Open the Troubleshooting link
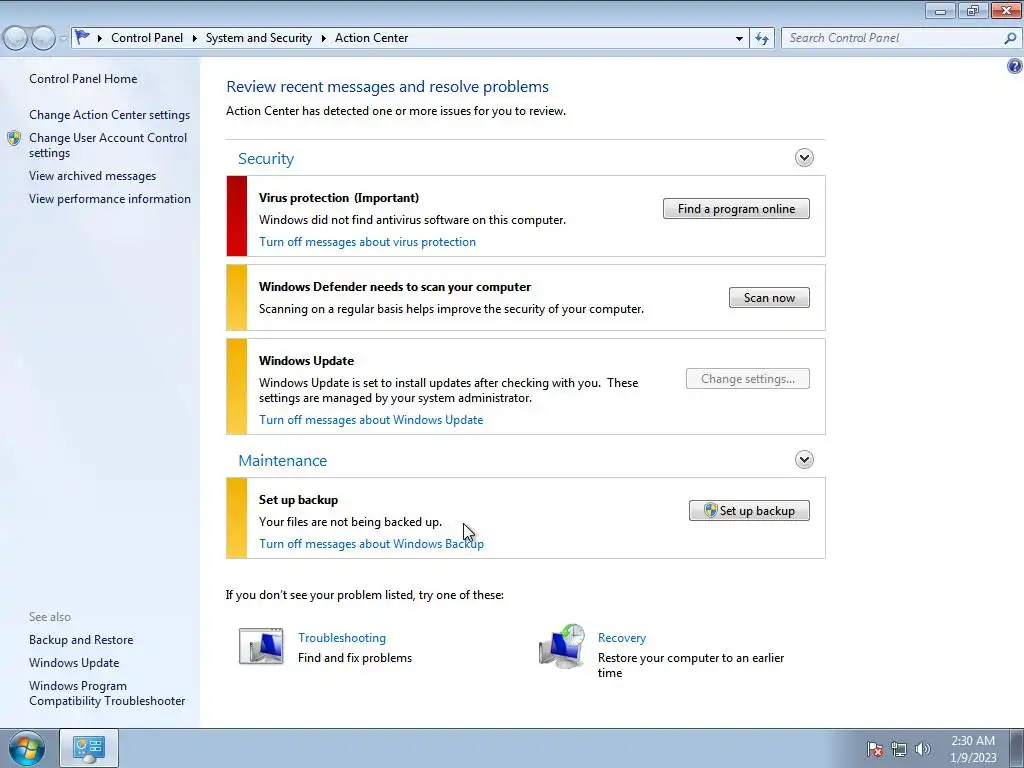1024x768 pixels. (342, 638)
